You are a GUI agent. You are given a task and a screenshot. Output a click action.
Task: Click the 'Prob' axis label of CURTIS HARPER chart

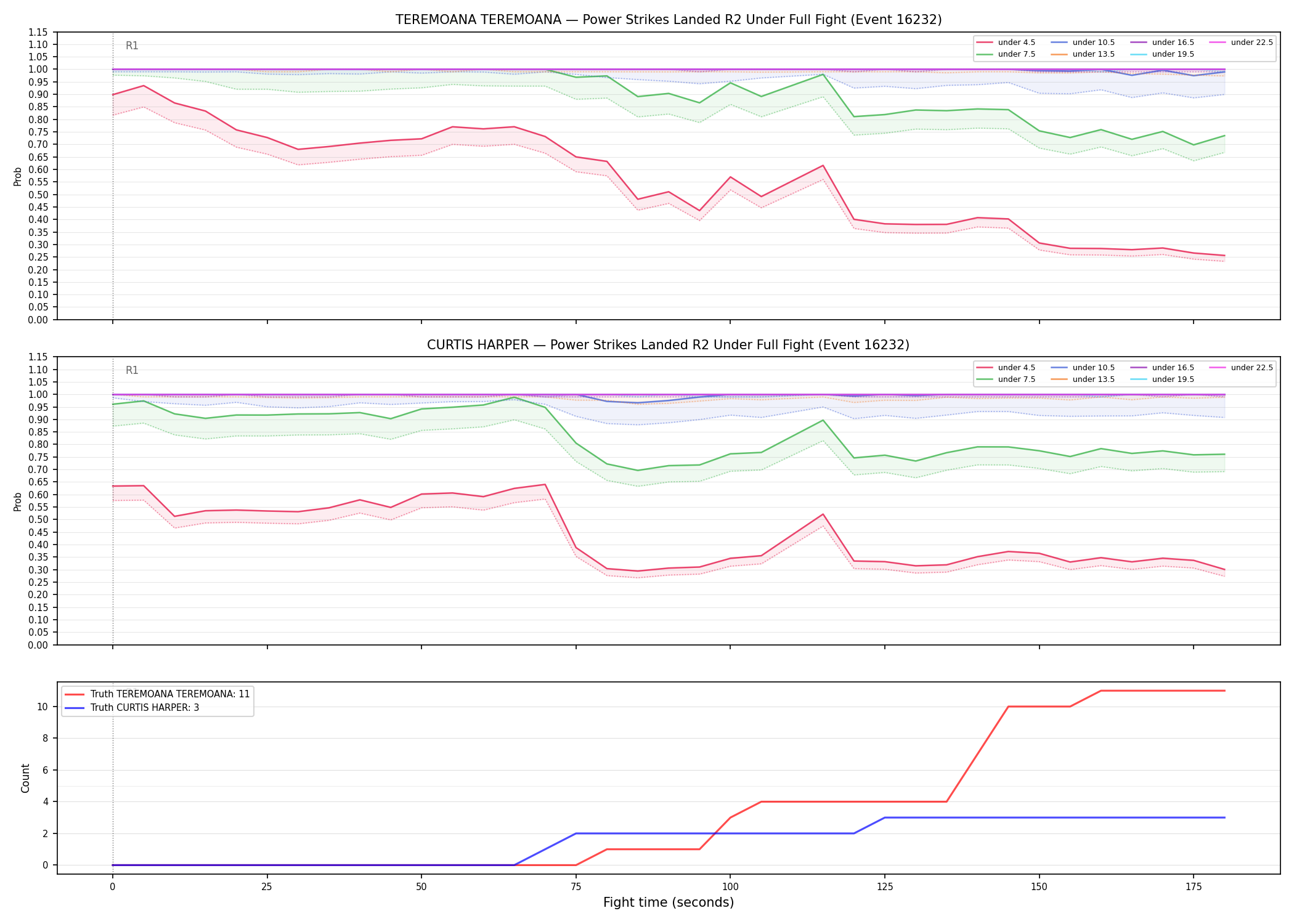pos(18,501)
